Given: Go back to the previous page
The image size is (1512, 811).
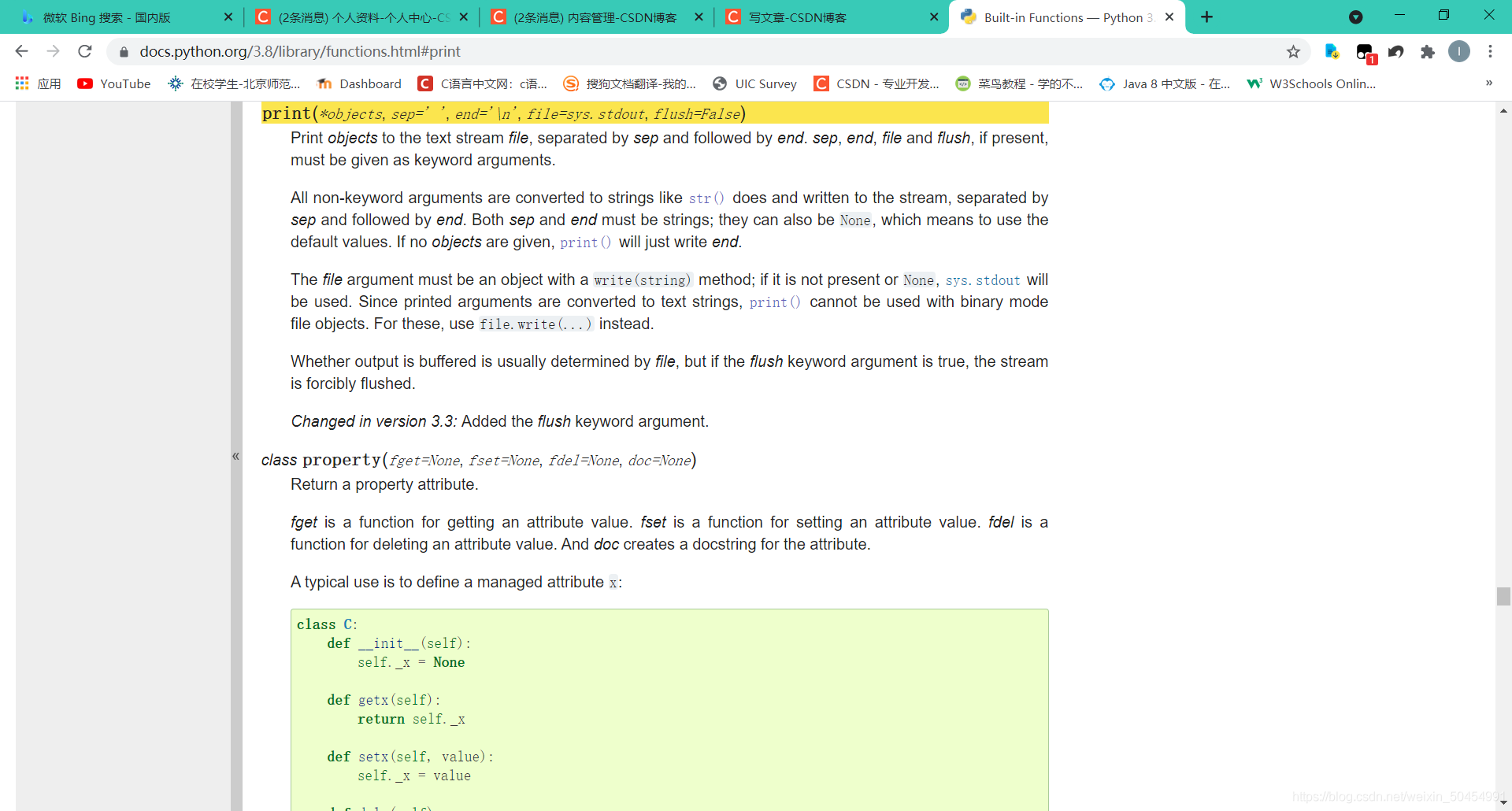Looking at the screenshot, I should pyautogui.click(x=21, y=51).
